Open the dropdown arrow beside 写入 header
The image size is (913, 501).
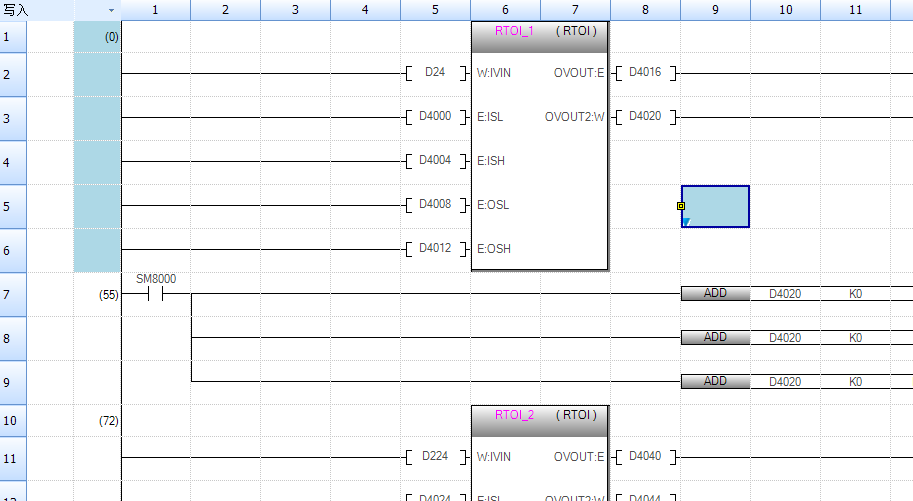pos(111,10)
